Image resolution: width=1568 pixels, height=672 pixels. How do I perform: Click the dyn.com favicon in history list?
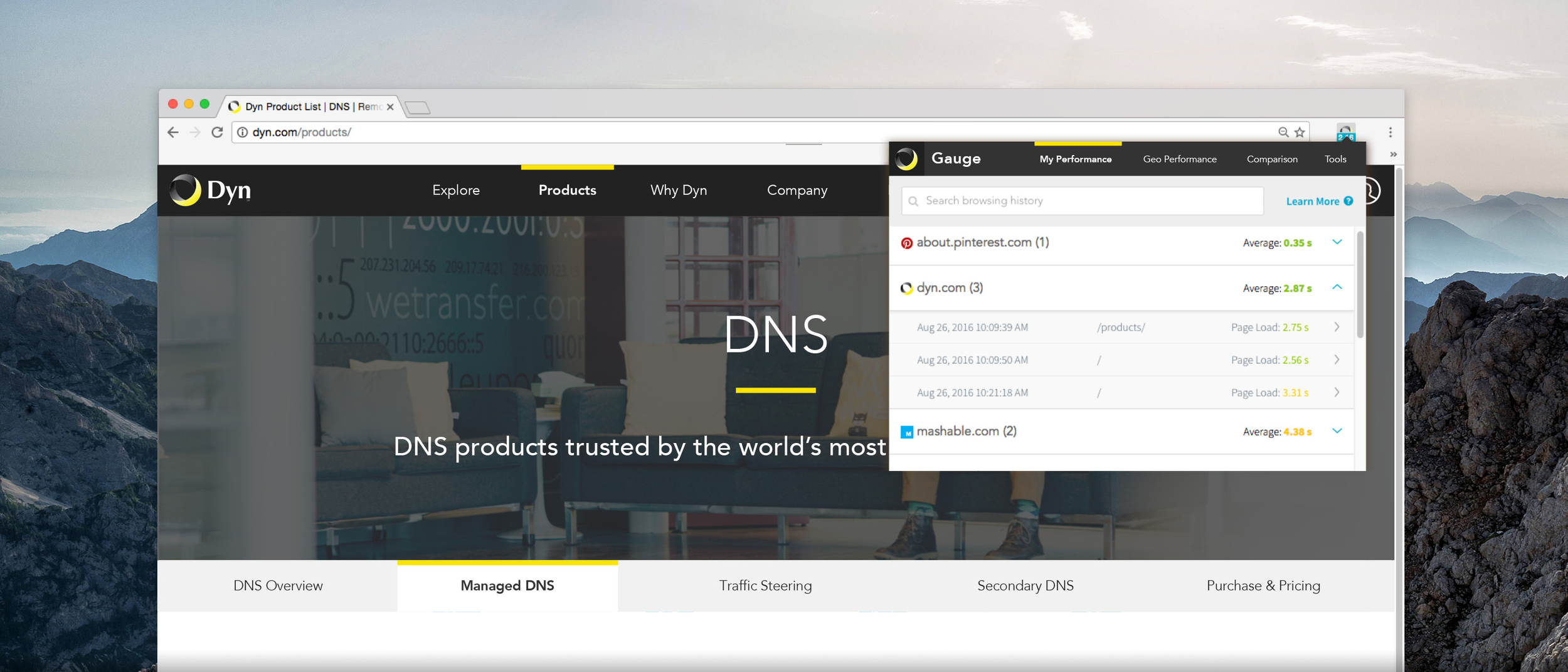906,289
